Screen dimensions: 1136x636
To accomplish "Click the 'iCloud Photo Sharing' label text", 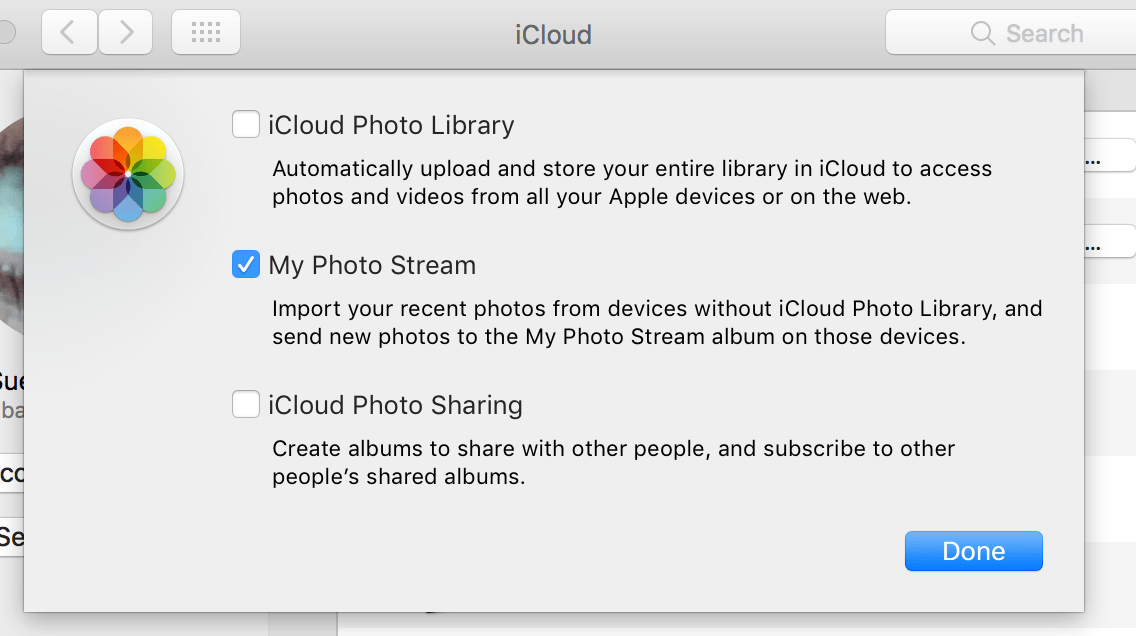I will [x=395, y=404].
